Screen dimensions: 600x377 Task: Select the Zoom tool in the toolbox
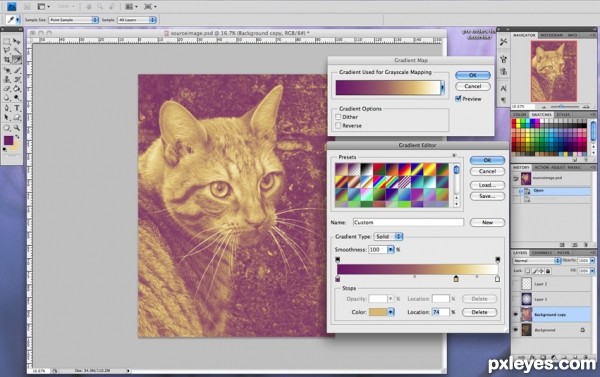(17, 128)
